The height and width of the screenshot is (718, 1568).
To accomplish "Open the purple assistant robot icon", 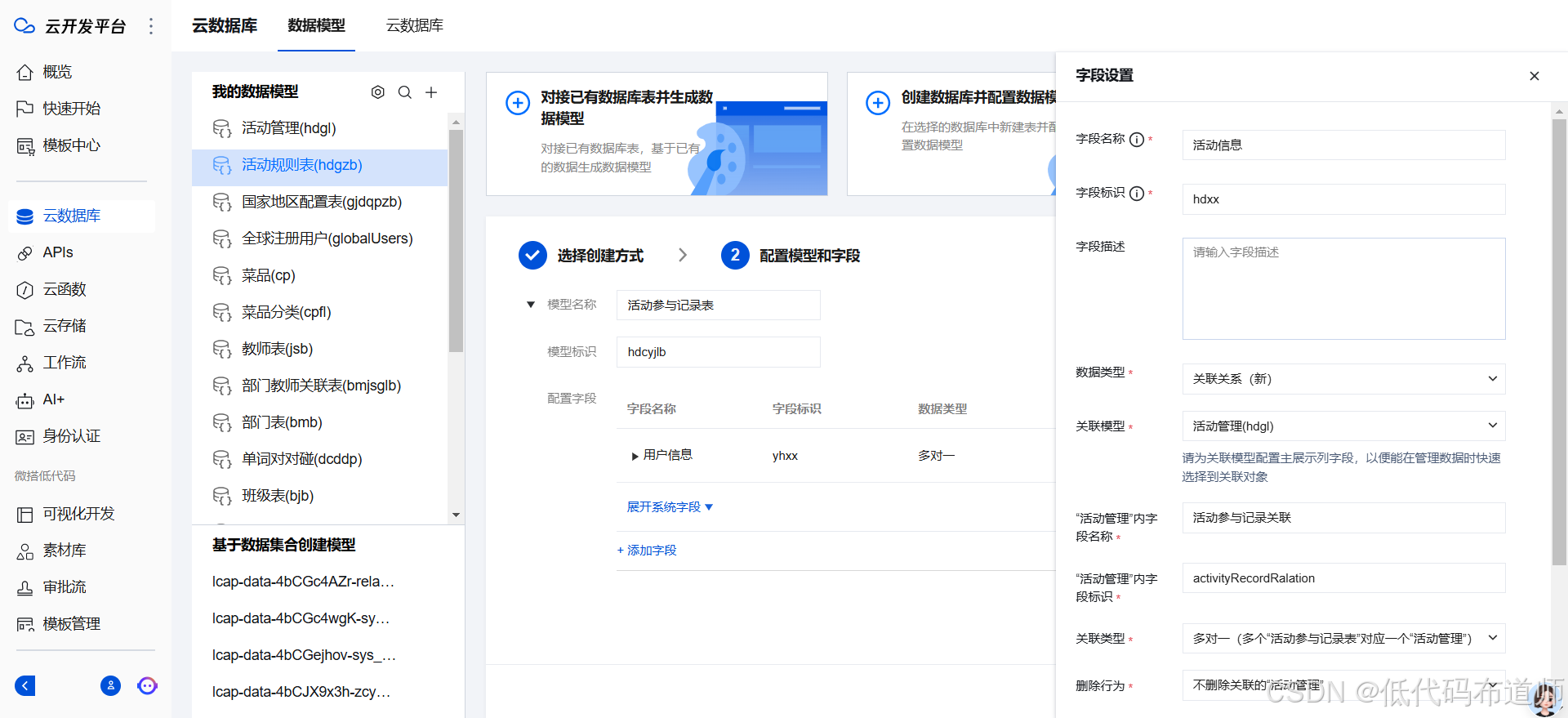I will tap(147, 685).
